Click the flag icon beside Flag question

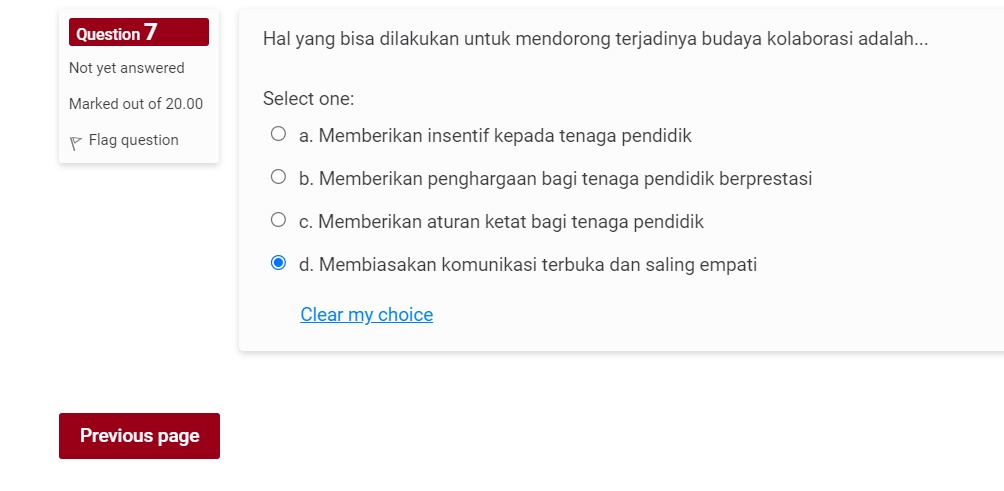[76, 143]
